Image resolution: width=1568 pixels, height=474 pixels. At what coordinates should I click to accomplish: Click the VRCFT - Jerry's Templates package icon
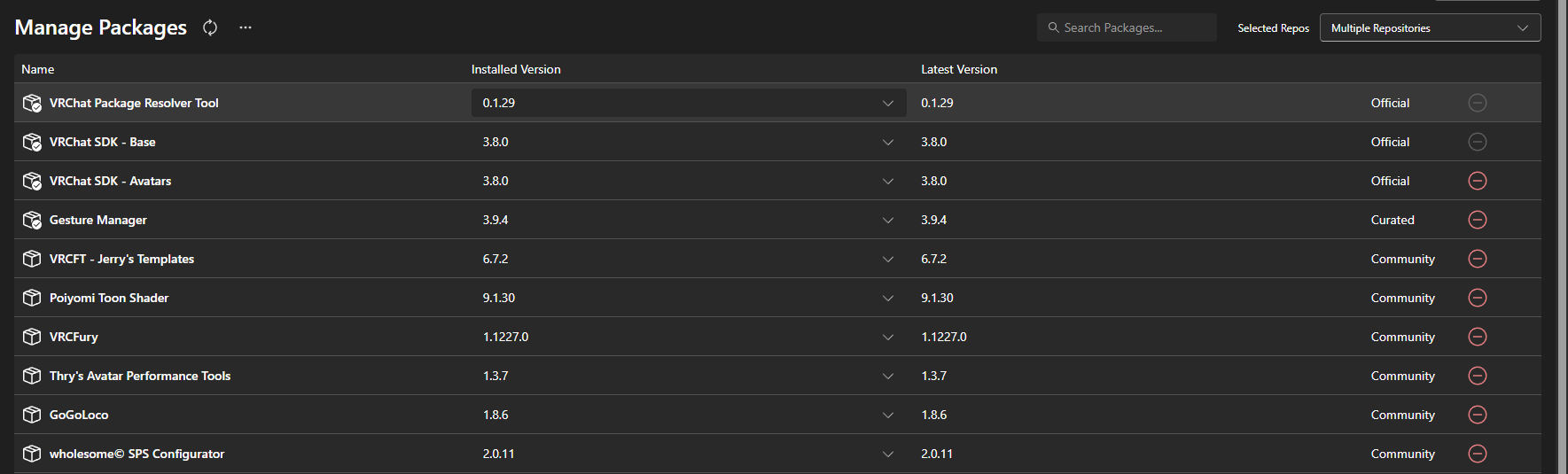click(32, 259)
